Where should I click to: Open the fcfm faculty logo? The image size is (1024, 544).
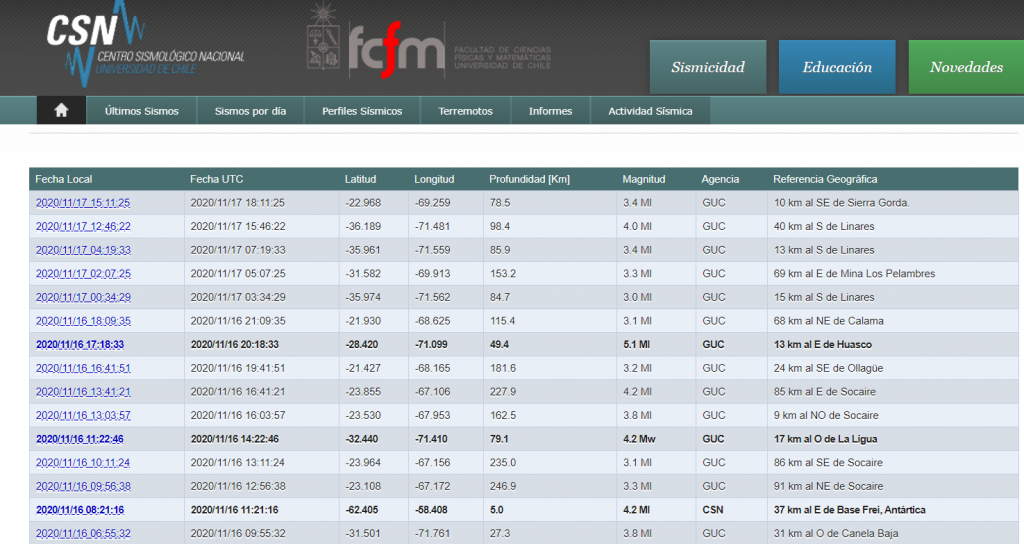[396, 50]
